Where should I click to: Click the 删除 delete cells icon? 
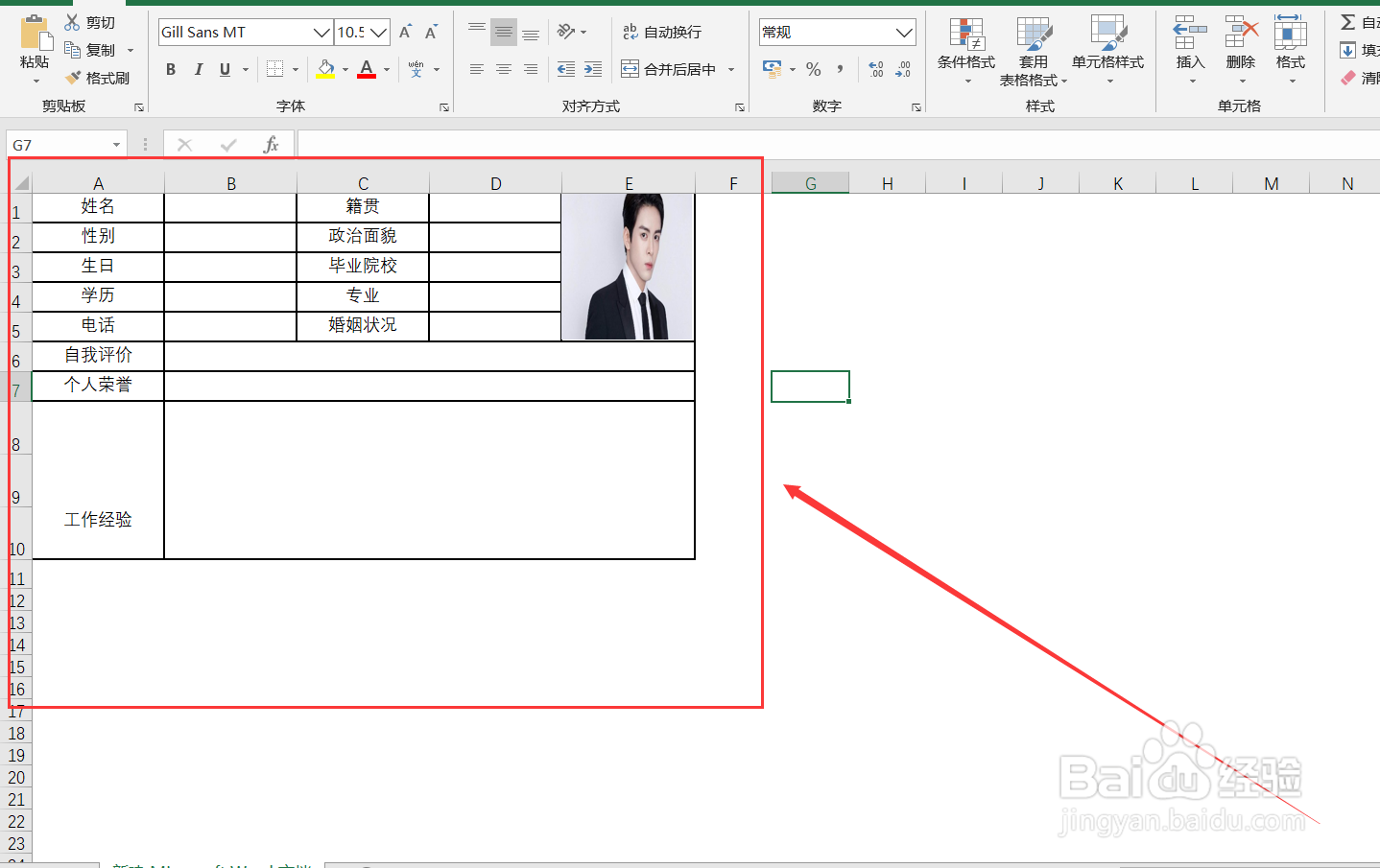1240,43
